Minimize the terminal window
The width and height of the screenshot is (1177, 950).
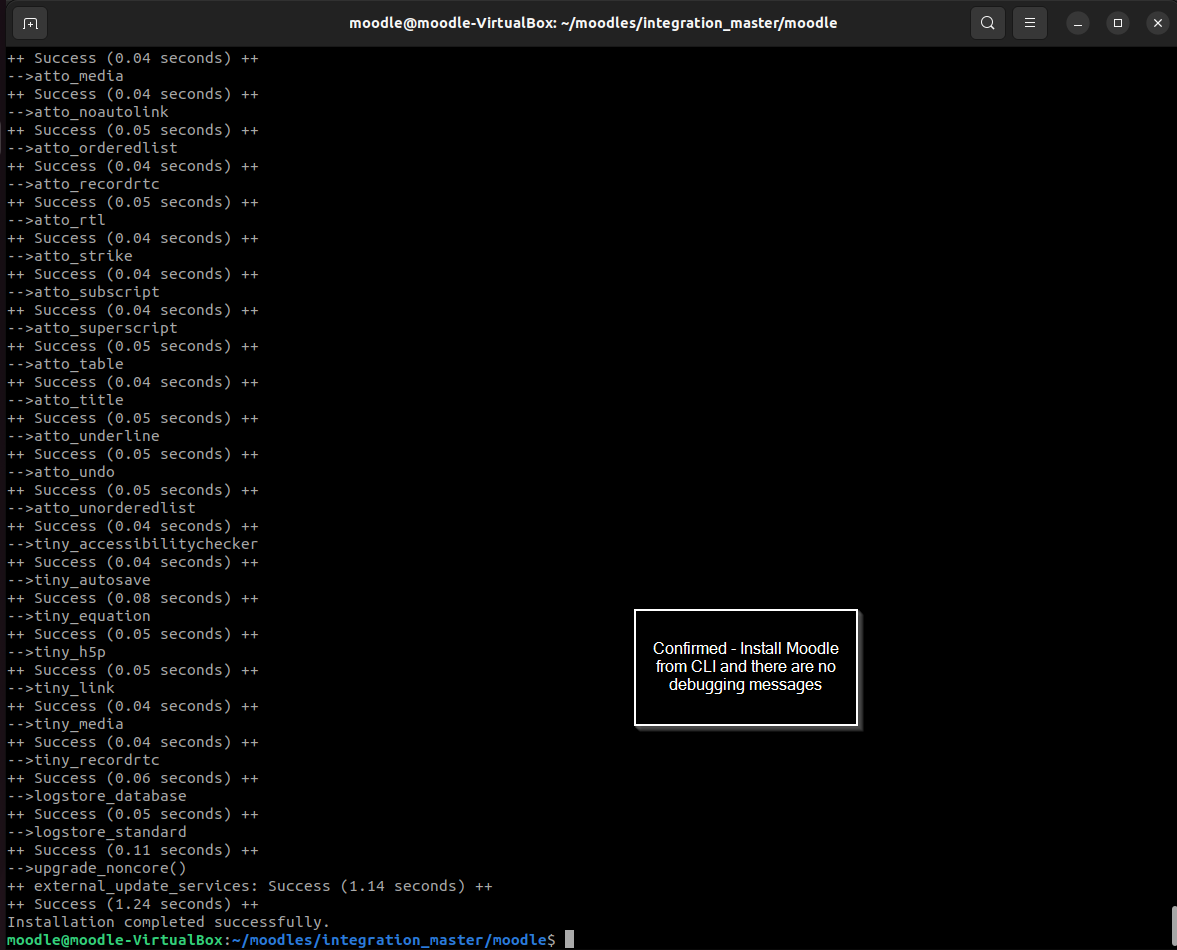pos(1078,23)
